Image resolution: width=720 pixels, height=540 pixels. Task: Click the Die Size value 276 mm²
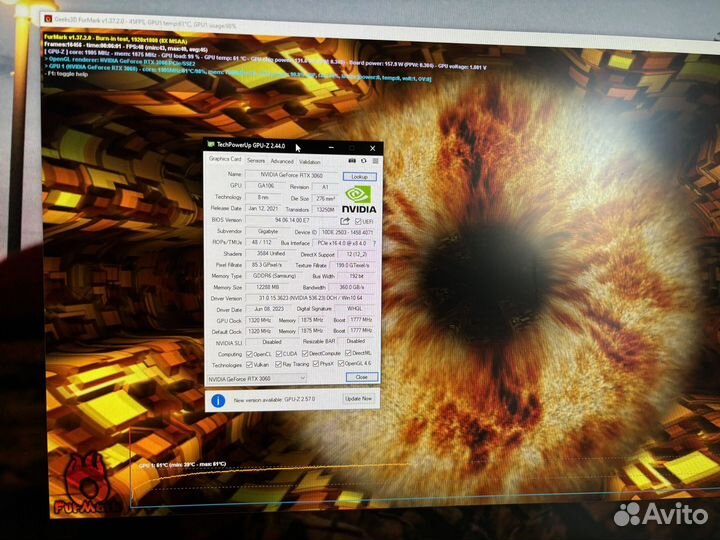click(x=325, y=198)
